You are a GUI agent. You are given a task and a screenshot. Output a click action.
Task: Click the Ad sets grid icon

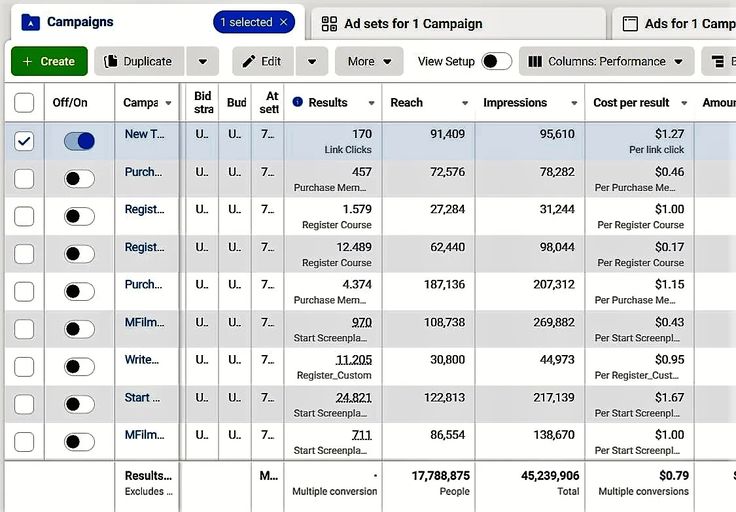point(329,23)
